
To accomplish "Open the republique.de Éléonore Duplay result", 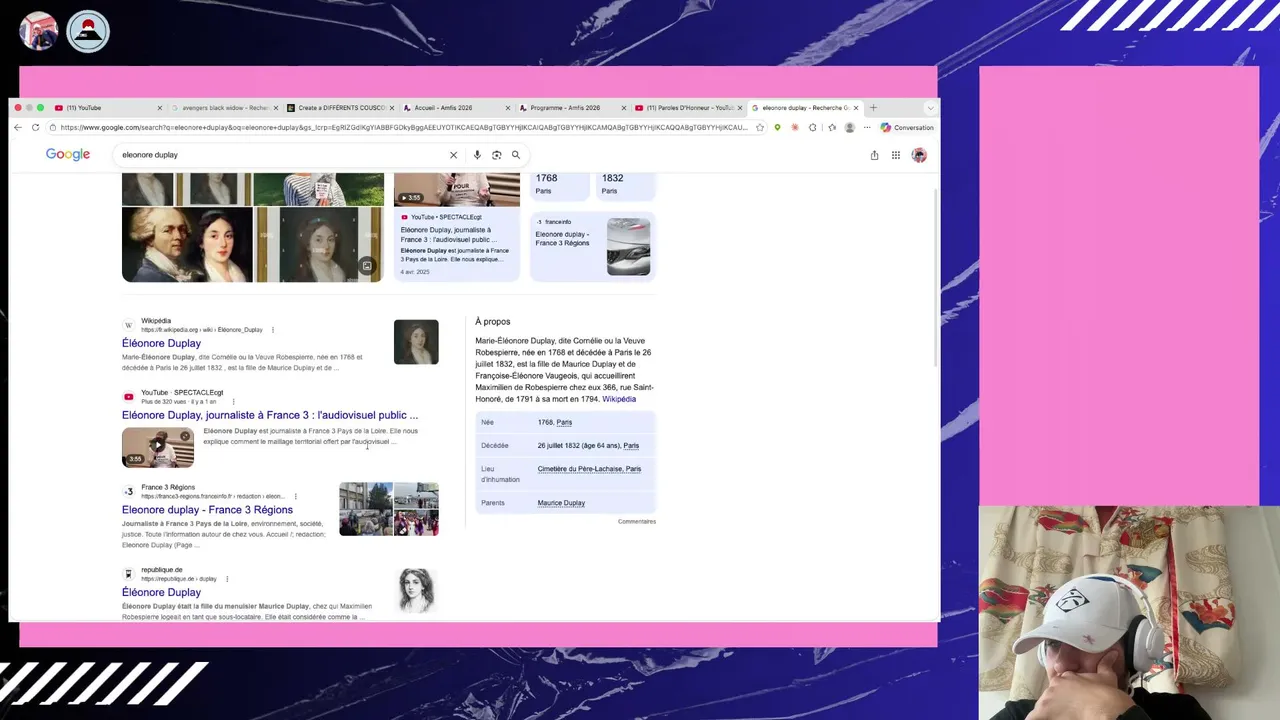I will point(161,592).
